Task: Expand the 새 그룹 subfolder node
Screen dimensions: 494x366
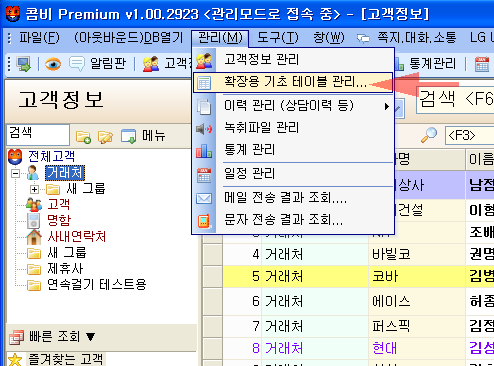Action: coord(34,189)
